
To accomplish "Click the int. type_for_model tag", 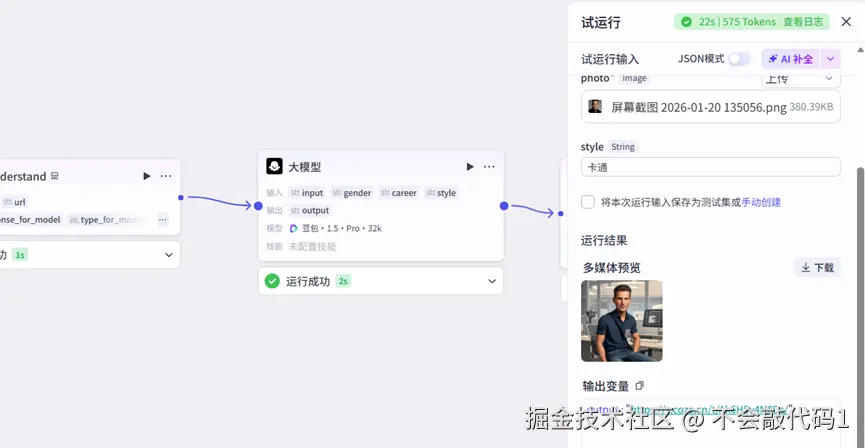I will [104, 220].
